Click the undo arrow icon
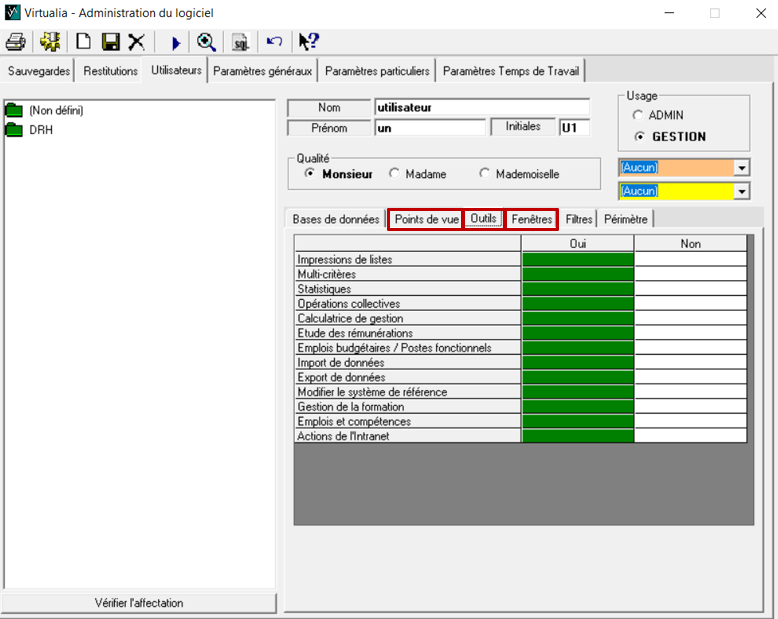 pos(274,42)
